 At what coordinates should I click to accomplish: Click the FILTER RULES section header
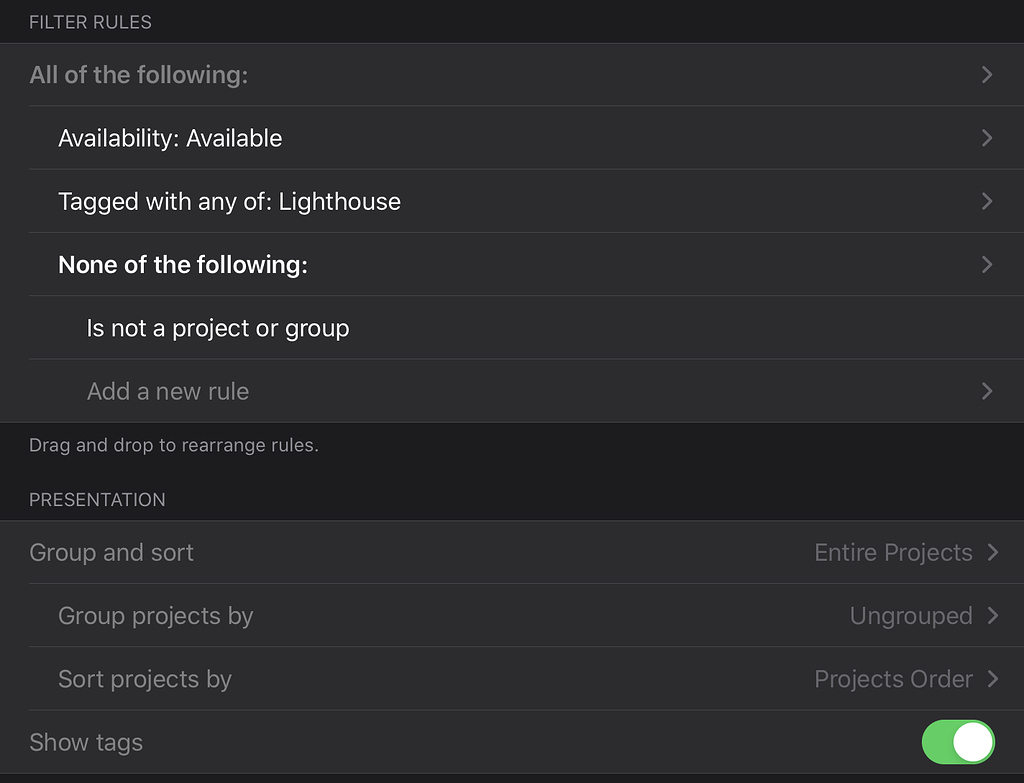[x=91, y=21]
